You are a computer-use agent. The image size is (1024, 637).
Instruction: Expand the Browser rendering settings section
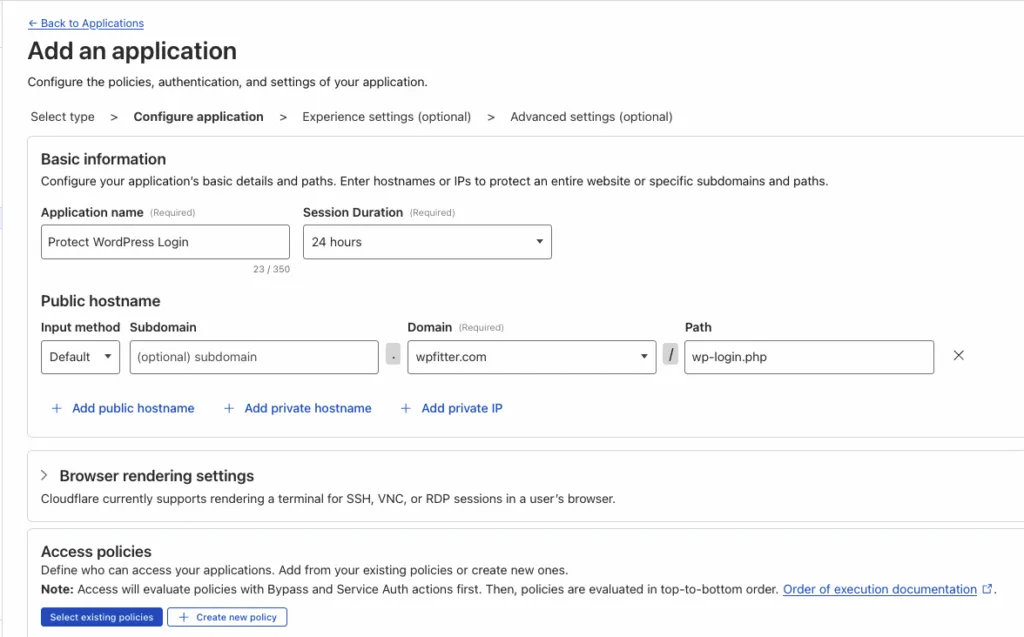click(x=156, y=476)
